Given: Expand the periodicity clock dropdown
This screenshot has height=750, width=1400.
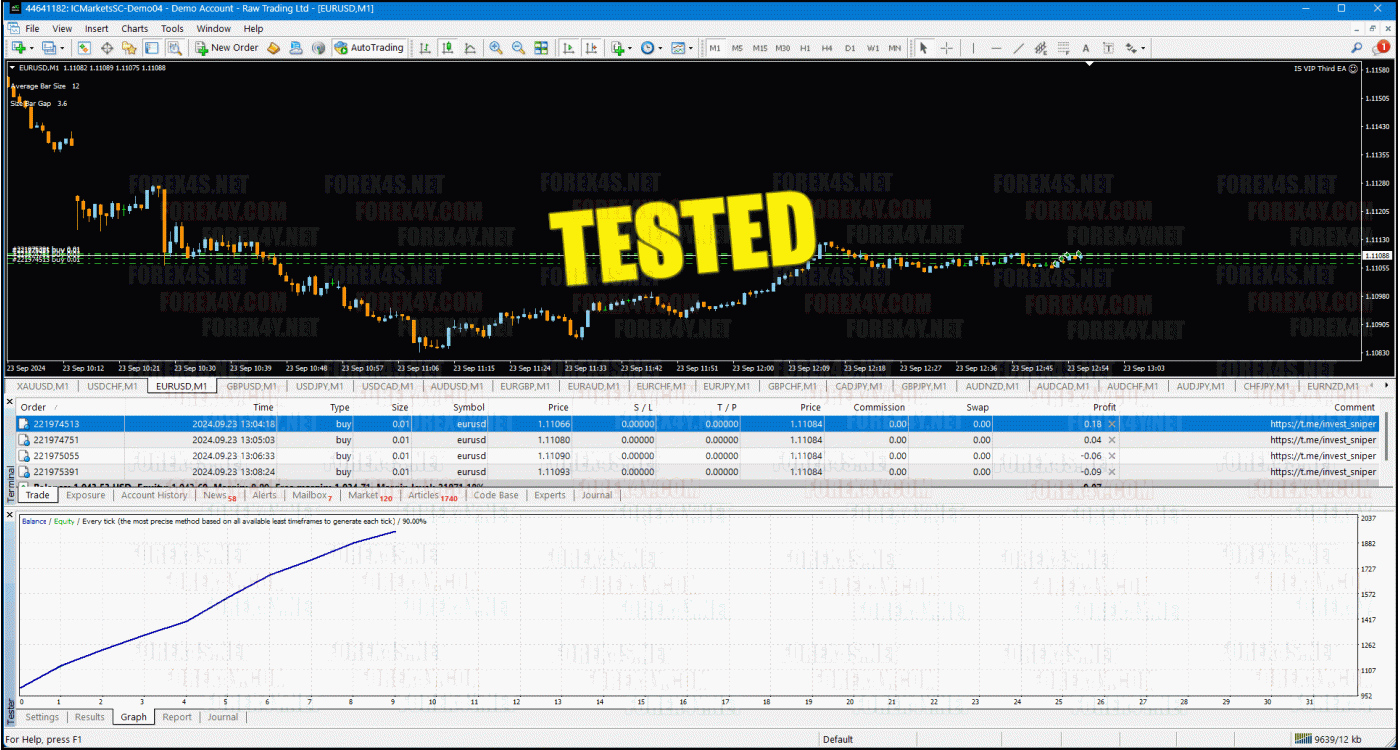Looking at the screenshot, I should (660, 48).
